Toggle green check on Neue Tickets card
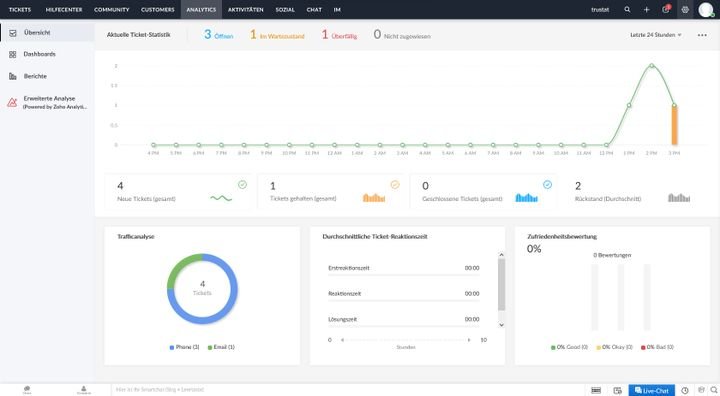The width and height of the screenshot is (720, 396). 242,185
